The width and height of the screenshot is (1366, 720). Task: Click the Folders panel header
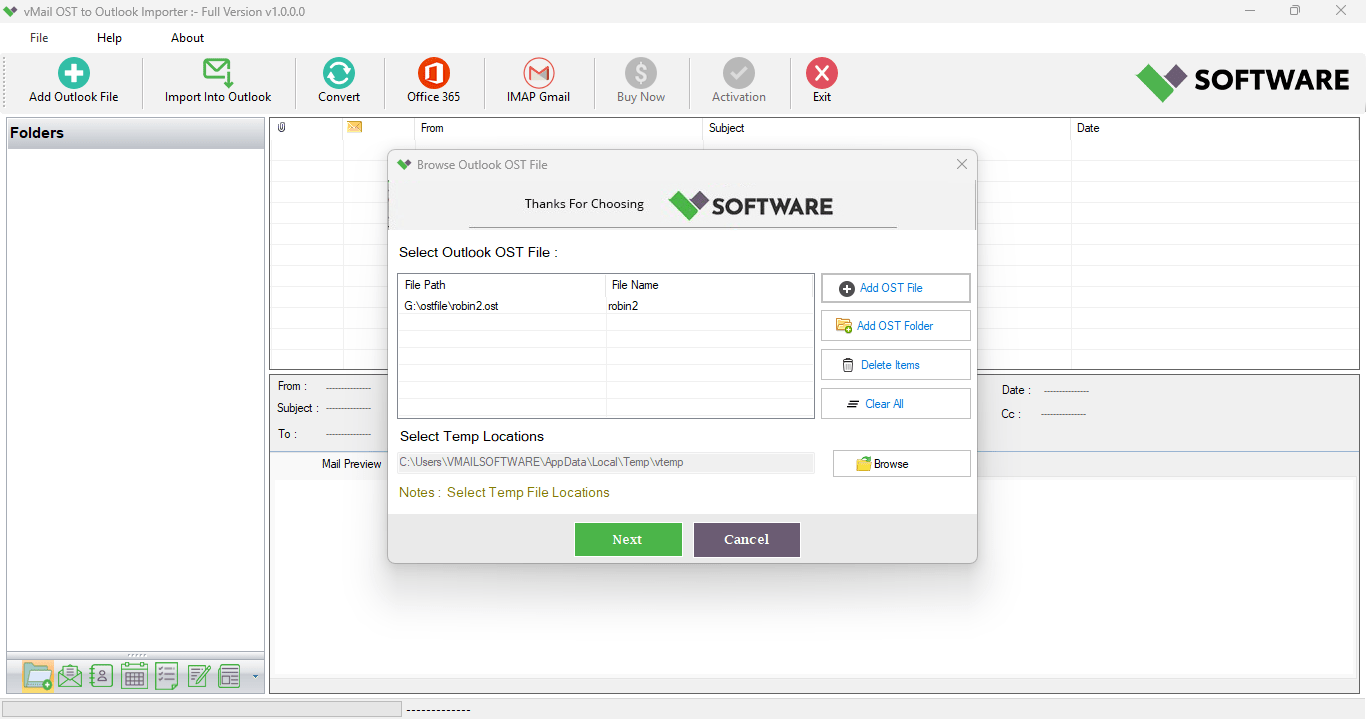[x=136, y=133]
